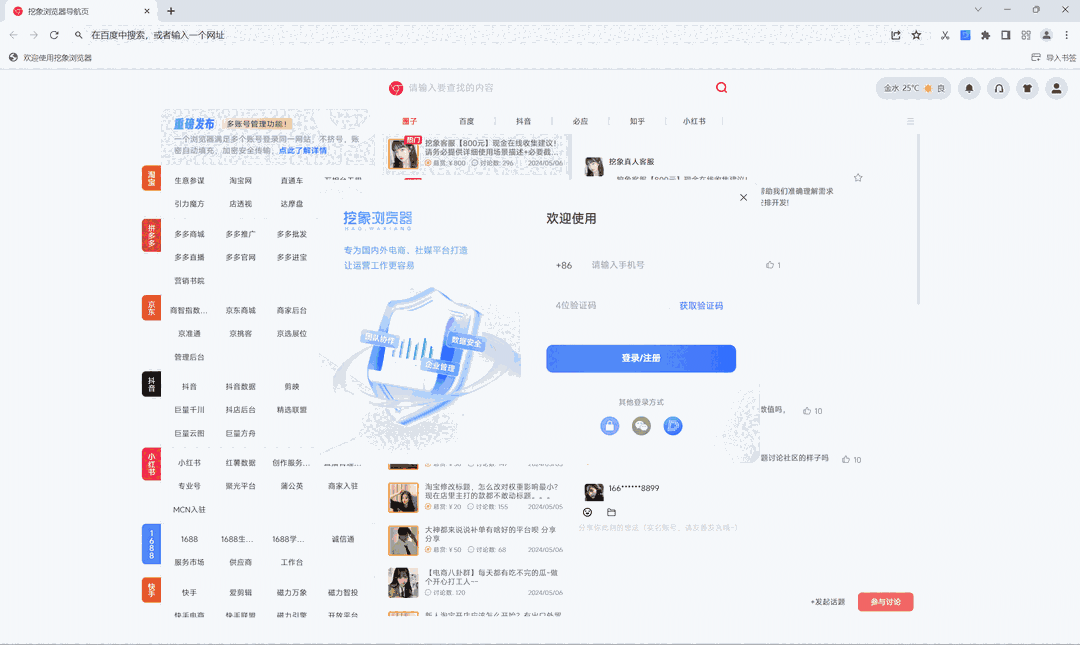Open the browser extensions puzzle icon
1080x645 pixels.
[x=983, y=34]
